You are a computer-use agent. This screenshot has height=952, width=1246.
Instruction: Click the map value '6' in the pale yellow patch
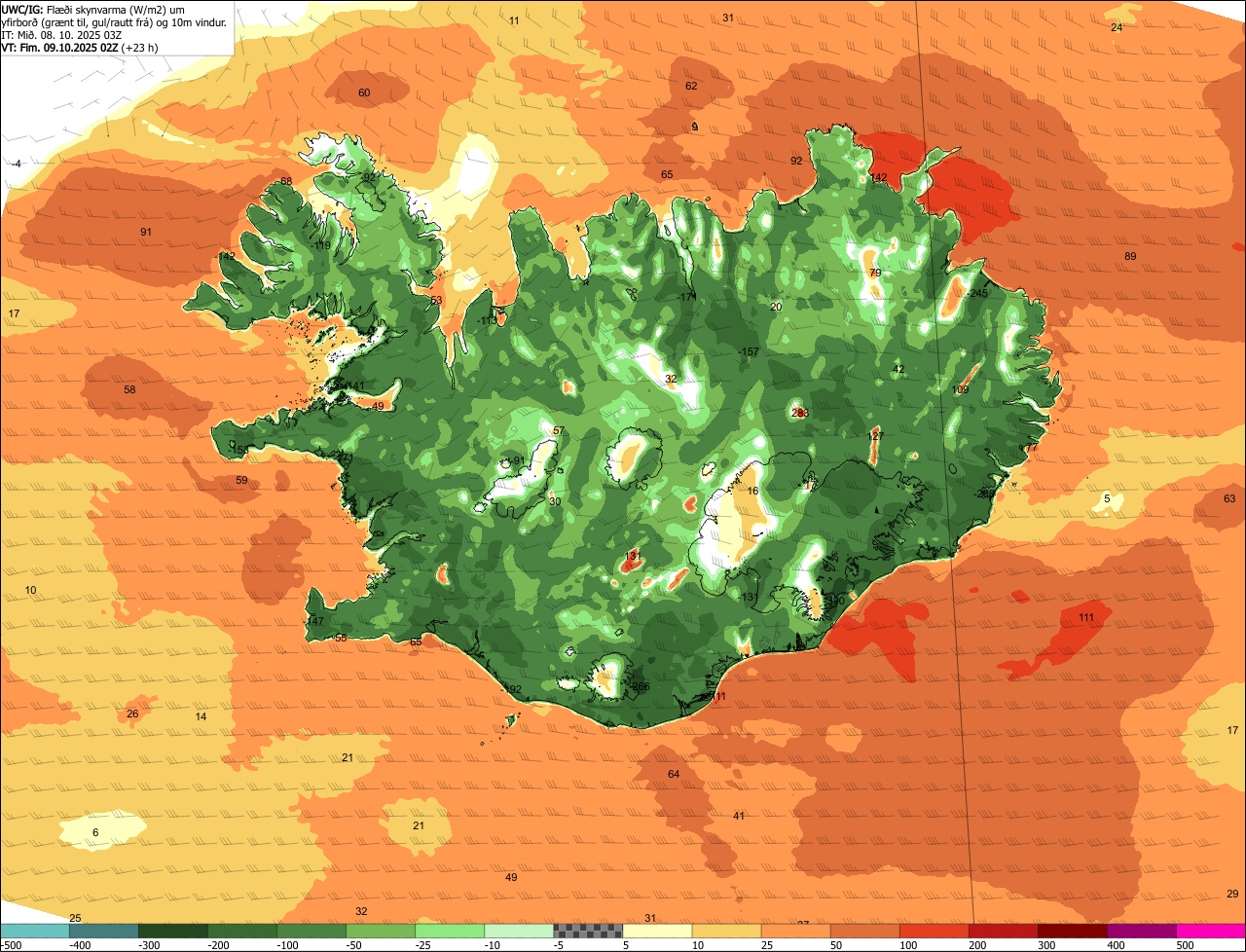[x=95, y=832]
